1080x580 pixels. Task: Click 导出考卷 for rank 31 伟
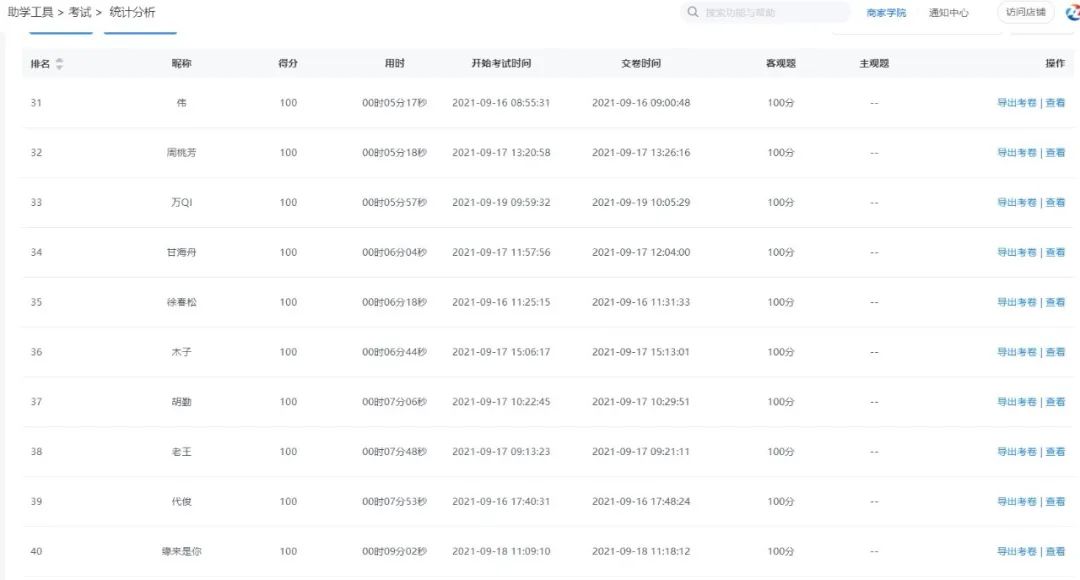click(x=1016, y=103)
